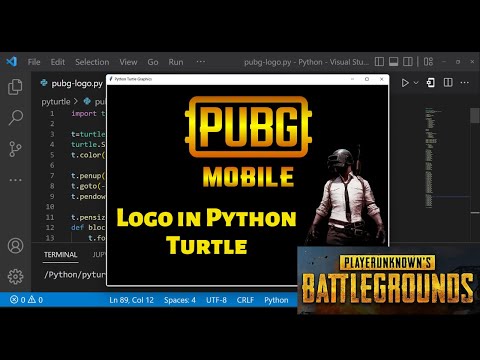Screen dimensions: 480x360
Task: Open editor More Actions ellipsis
Action: 465,83
